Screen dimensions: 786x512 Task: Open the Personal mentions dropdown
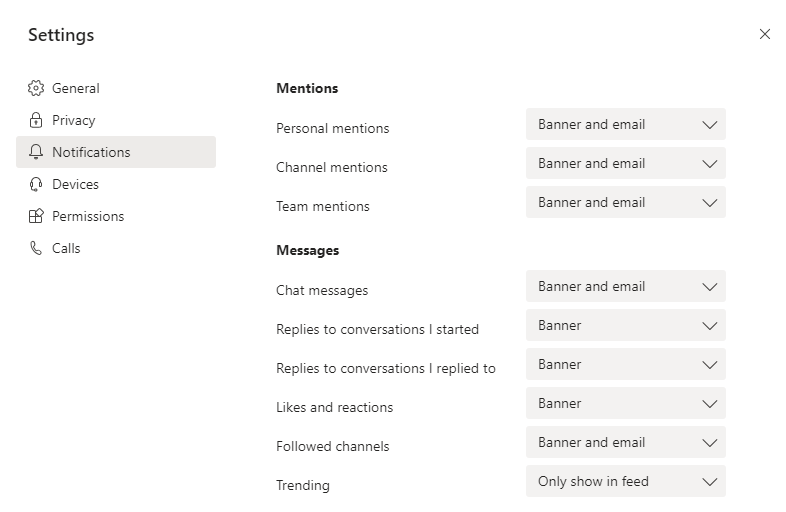pyautogui.click(x=626, y=124)
